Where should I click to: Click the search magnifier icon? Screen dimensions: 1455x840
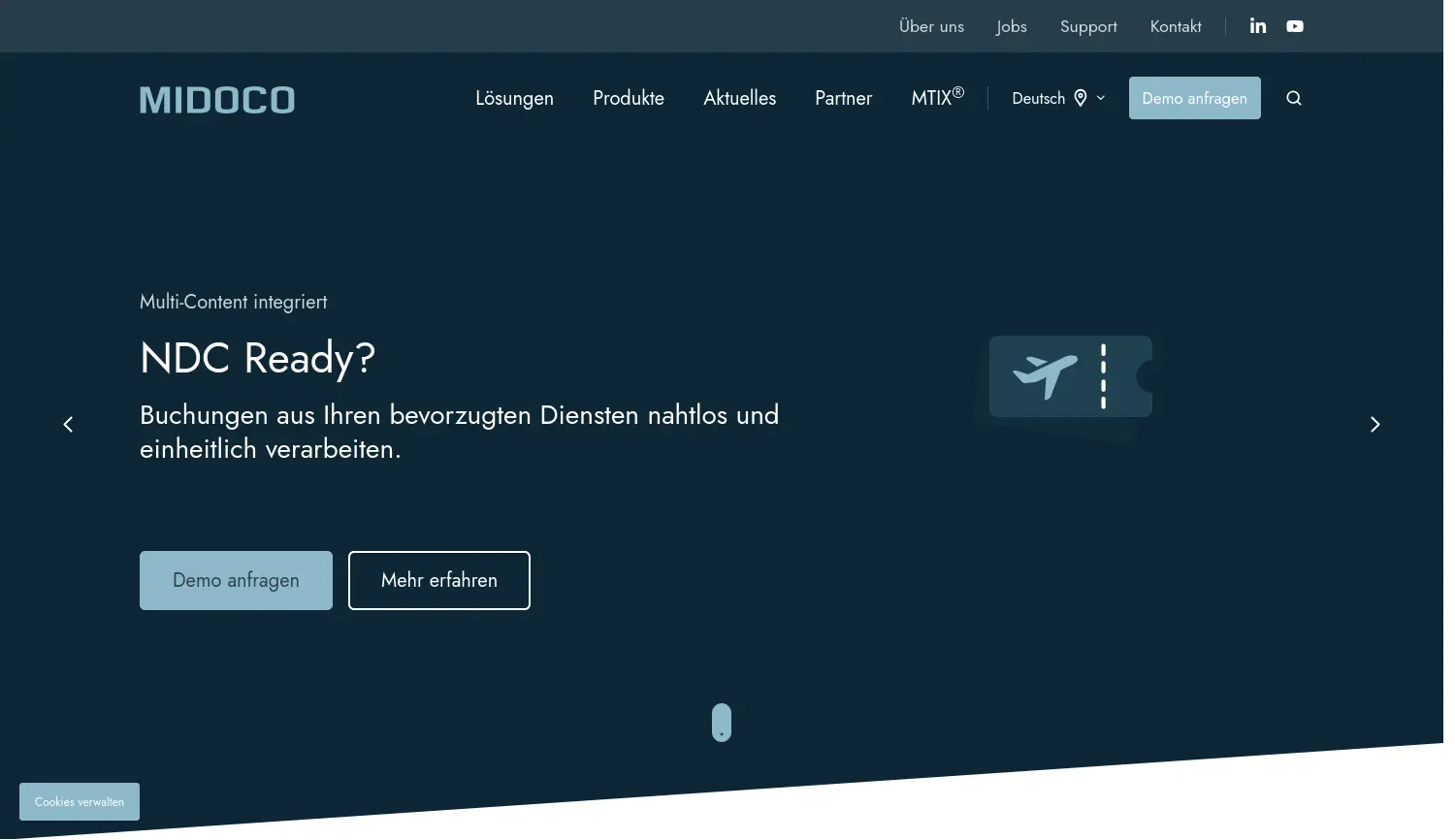[1294, 98]
